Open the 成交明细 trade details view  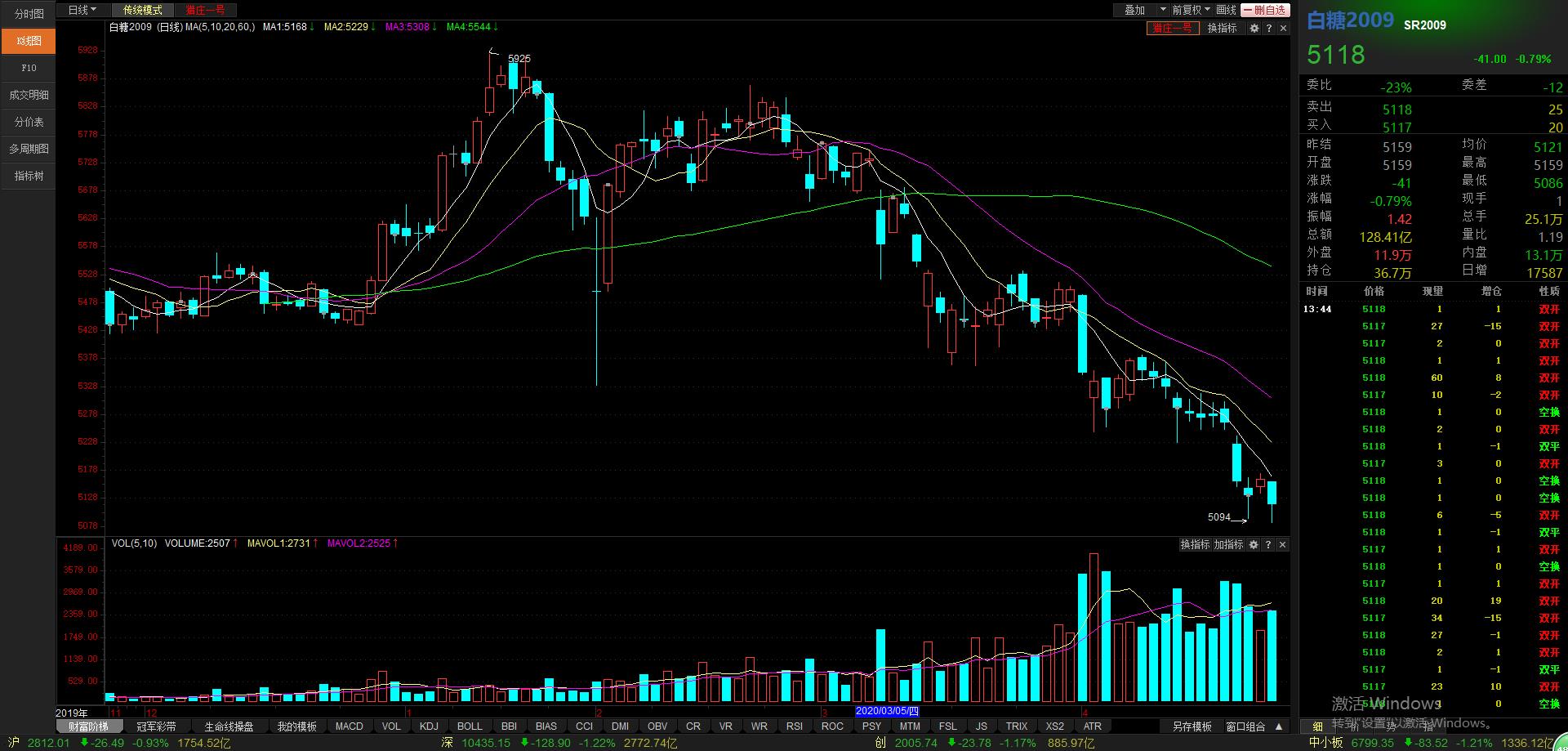(x=29, y=95)
